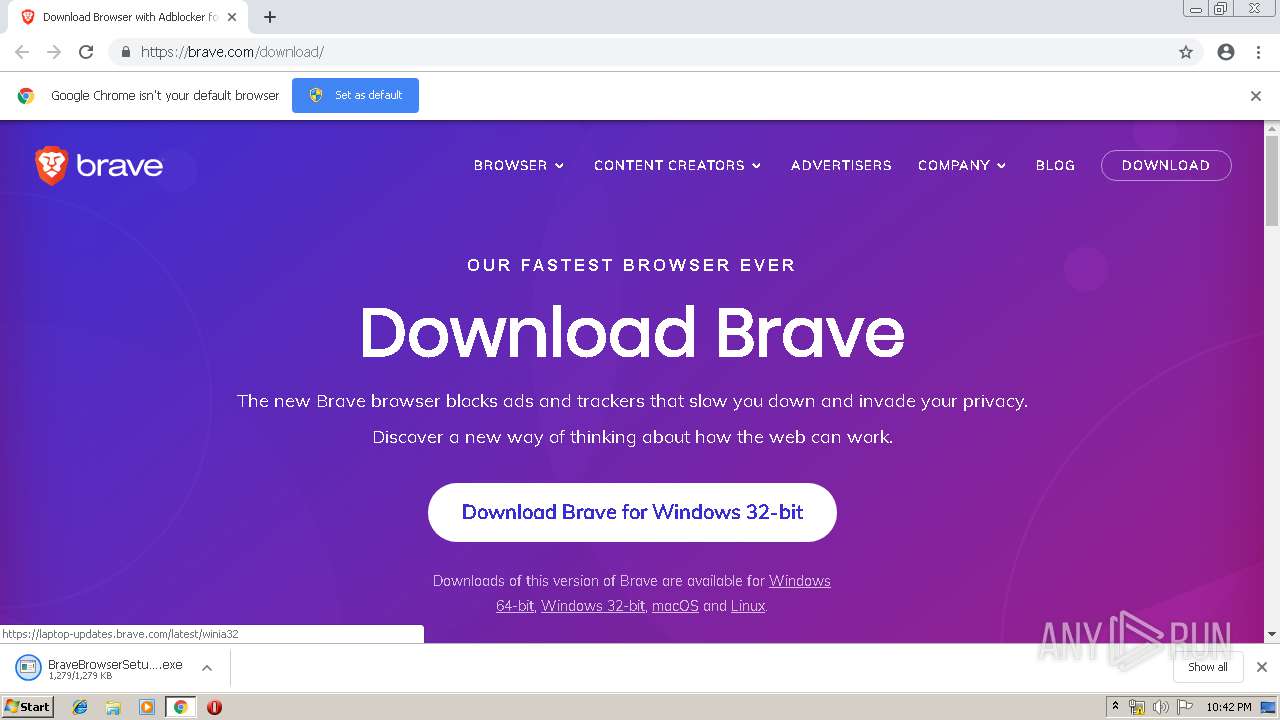Screen dimensions: 1280x720
Task: Open Chrome three-dot menu
Action: (1258, 52)
